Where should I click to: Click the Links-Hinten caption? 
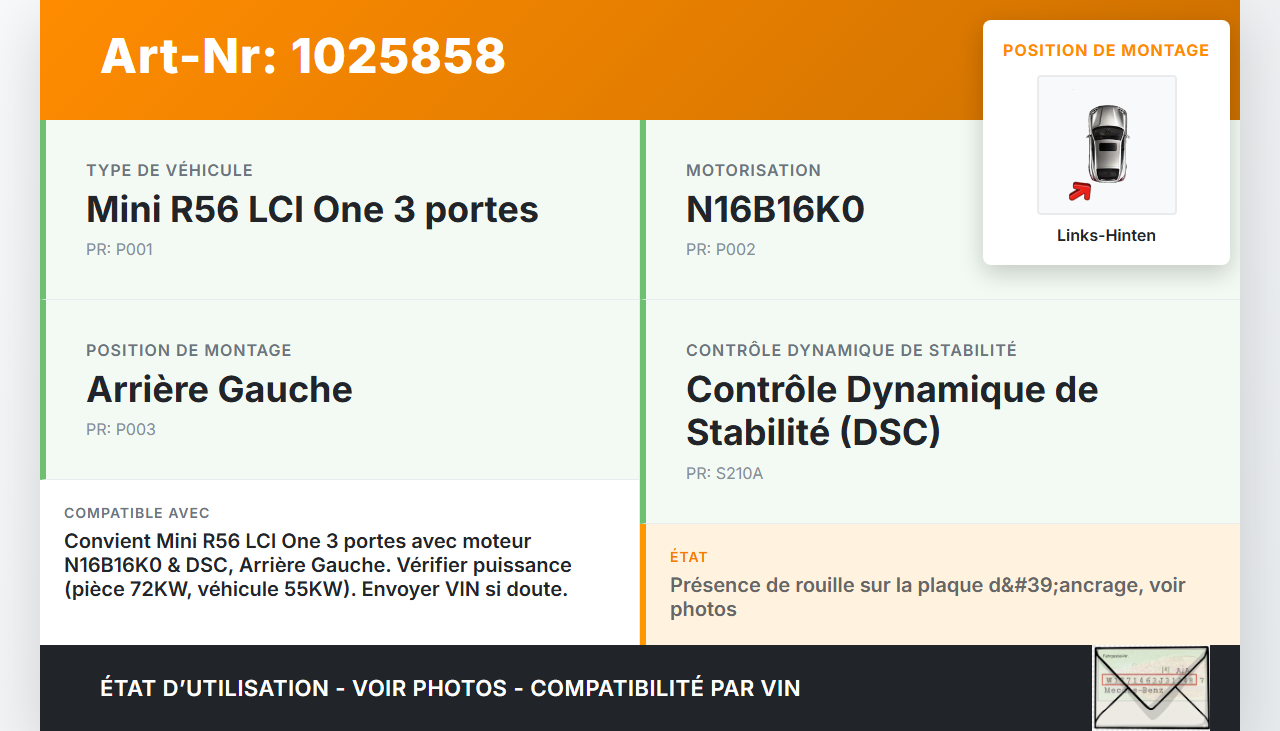[1106, 235]
